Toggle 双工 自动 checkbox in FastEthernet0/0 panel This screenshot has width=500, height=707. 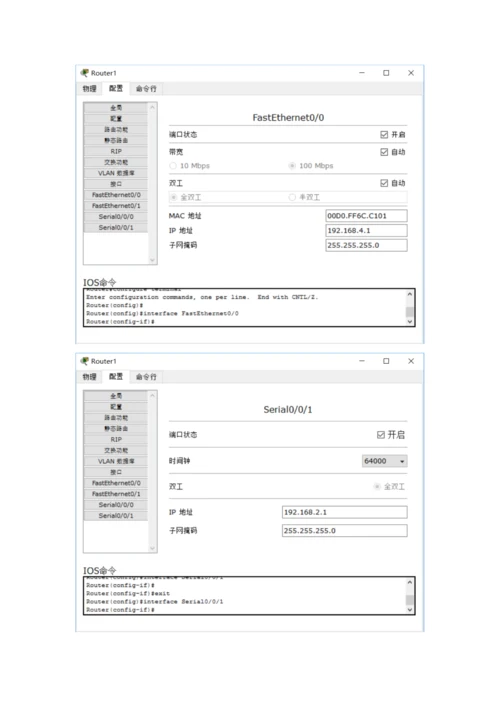(384, 183)
